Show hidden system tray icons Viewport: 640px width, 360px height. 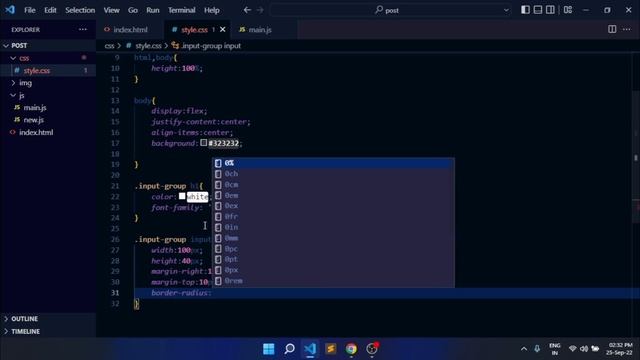point(524,349)
